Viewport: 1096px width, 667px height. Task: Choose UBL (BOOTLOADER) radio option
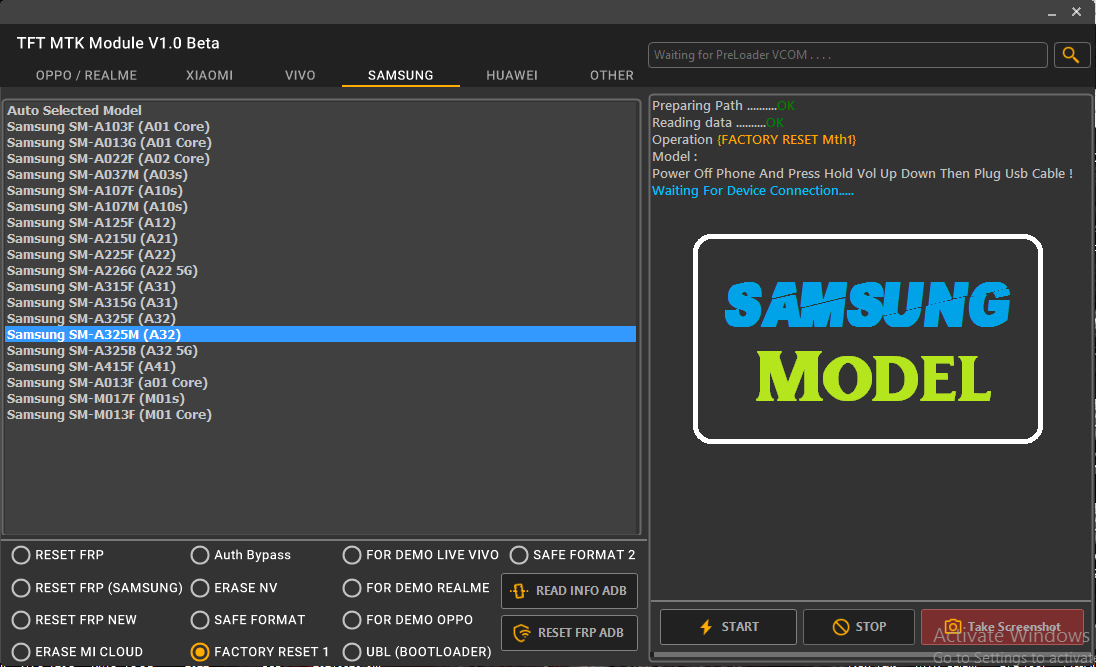(417, 652)
